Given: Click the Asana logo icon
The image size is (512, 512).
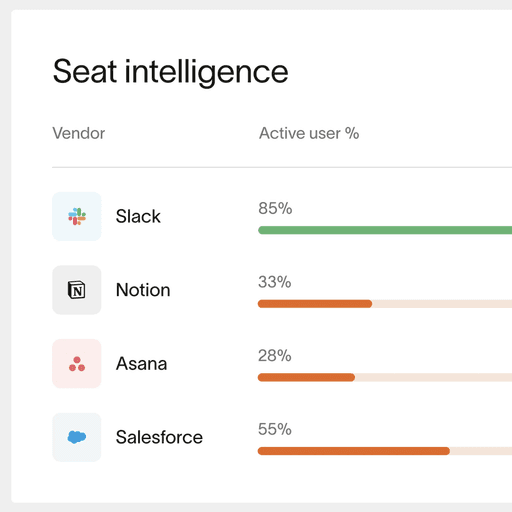Looking at the screenshot, I should (x=77, y=364).
